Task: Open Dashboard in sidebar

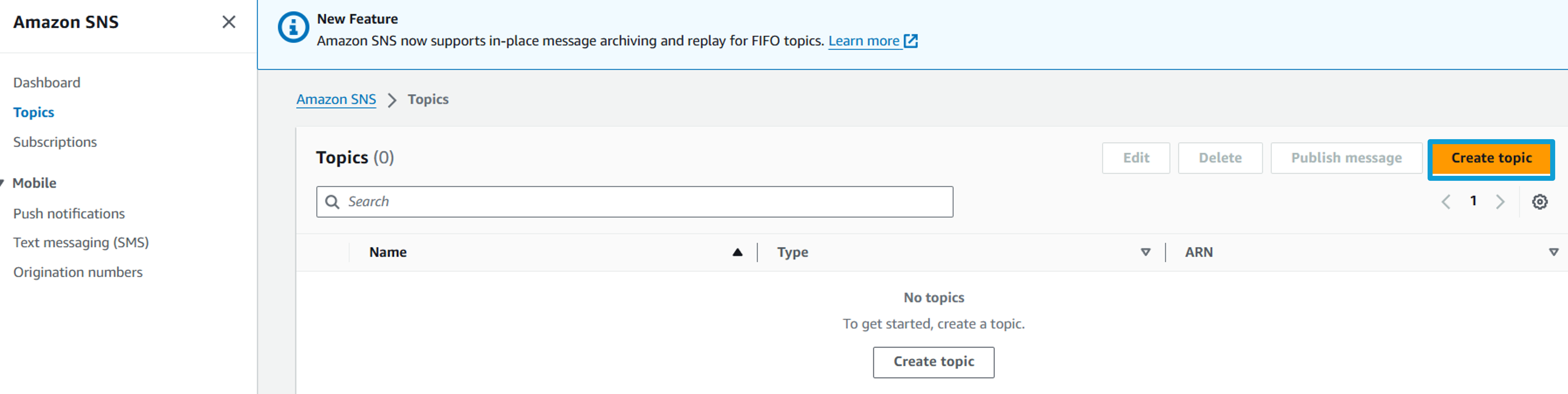Action: (x=47, y=83)
